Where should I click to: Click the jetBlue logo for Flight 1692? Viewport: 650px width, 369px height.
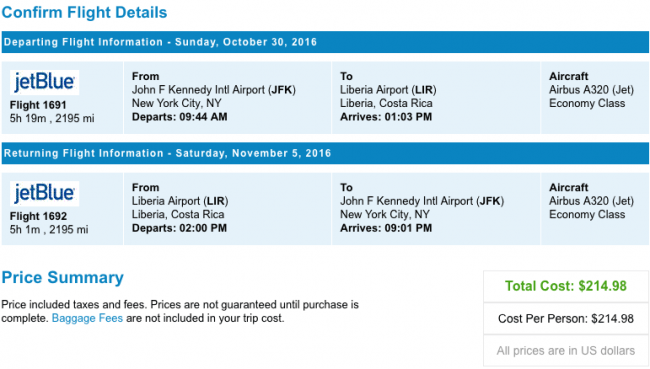pyautogui.click(x=44, y=194)
